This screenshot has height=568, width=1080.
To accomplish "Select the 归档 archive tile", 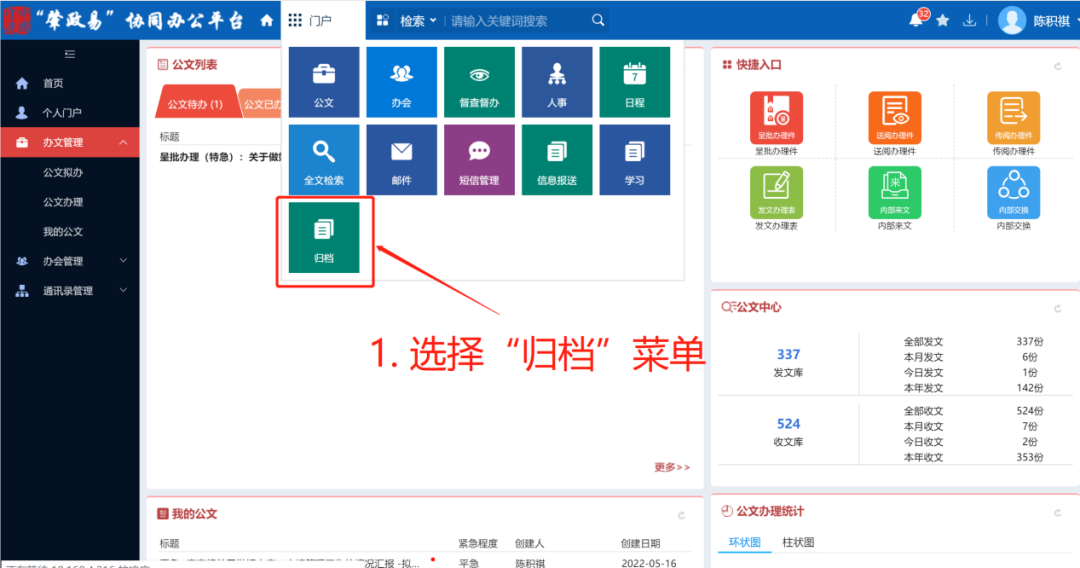I will pos(324,238).
